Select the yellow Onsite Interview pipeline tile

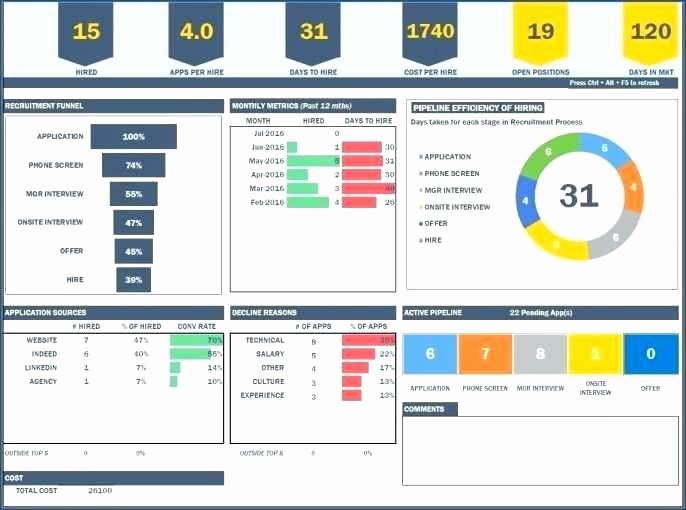(595, 353)
